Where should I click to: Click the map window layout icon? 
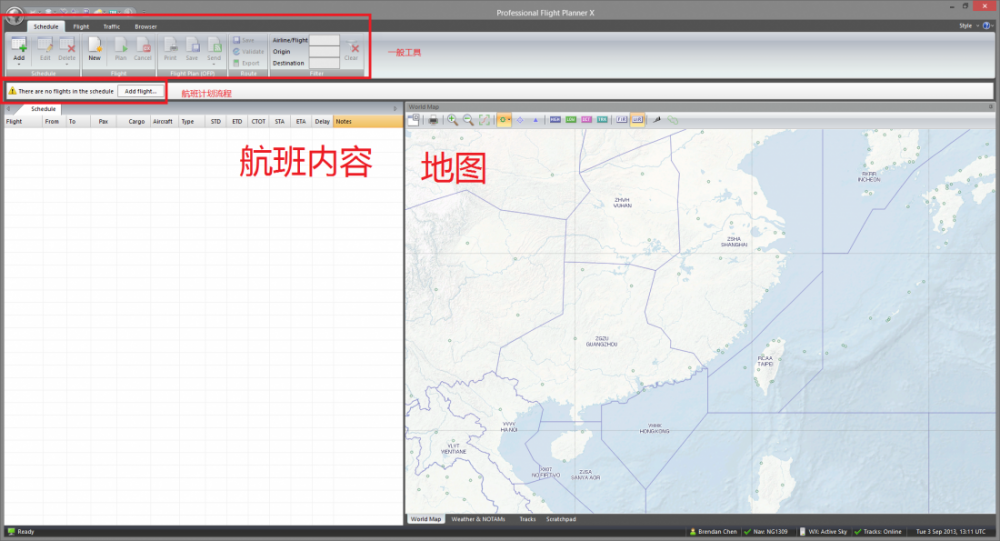414,119
